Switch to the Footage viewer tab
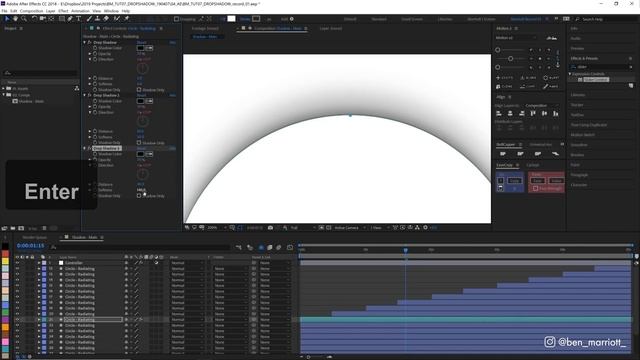 pyautogui.click(x=205, y=29)
